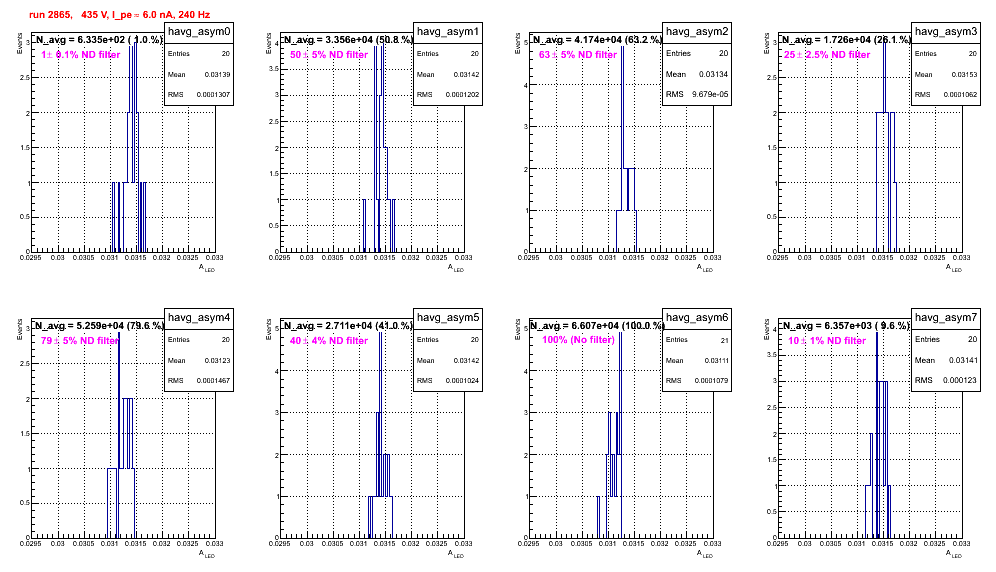Click the '25± 2.5% ND filter' label
996x572 pixels.
pos(827,55)
